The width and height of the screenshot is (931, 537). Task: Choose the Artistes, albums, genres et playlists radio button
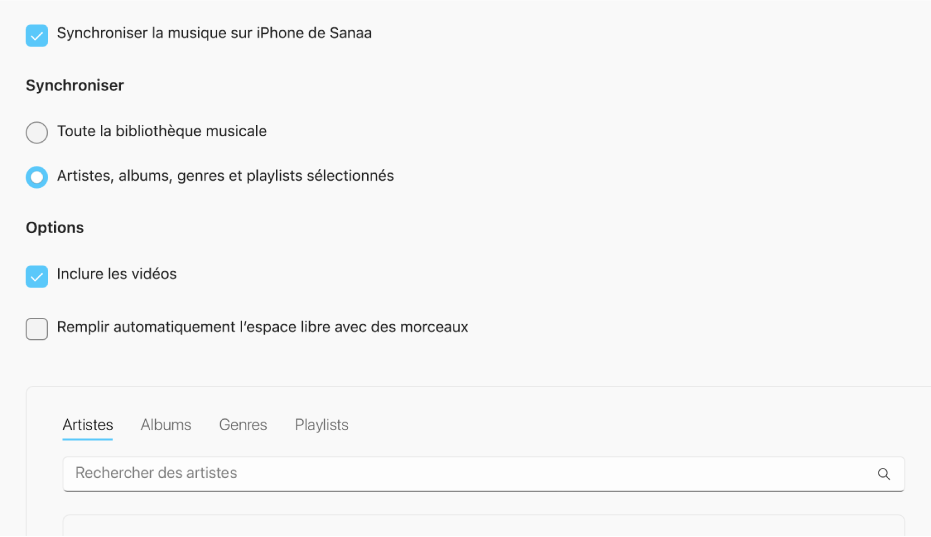click(x=37, y=177)
